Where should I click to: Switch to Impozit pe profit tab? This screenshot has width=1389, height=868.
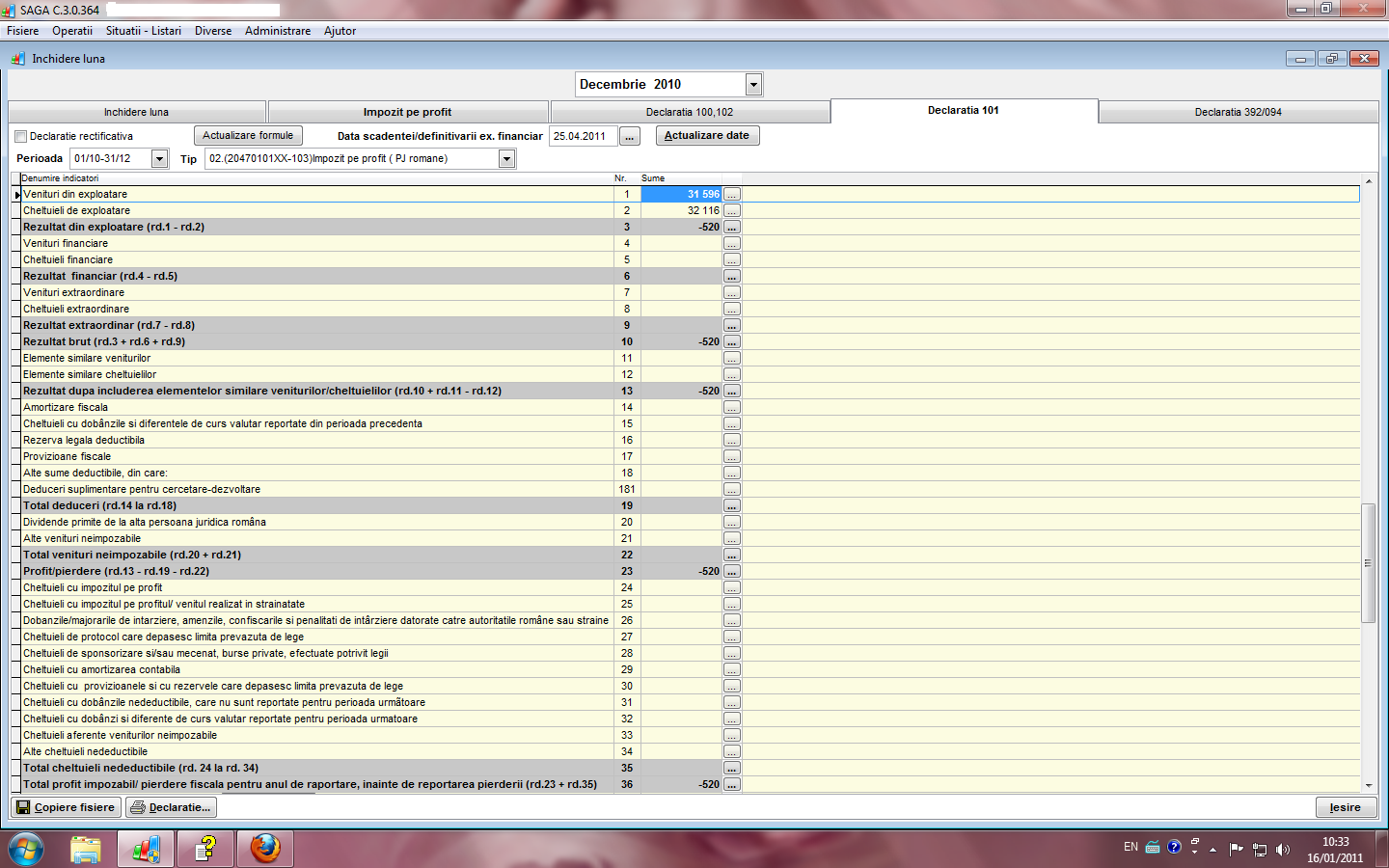coord(407,112)
